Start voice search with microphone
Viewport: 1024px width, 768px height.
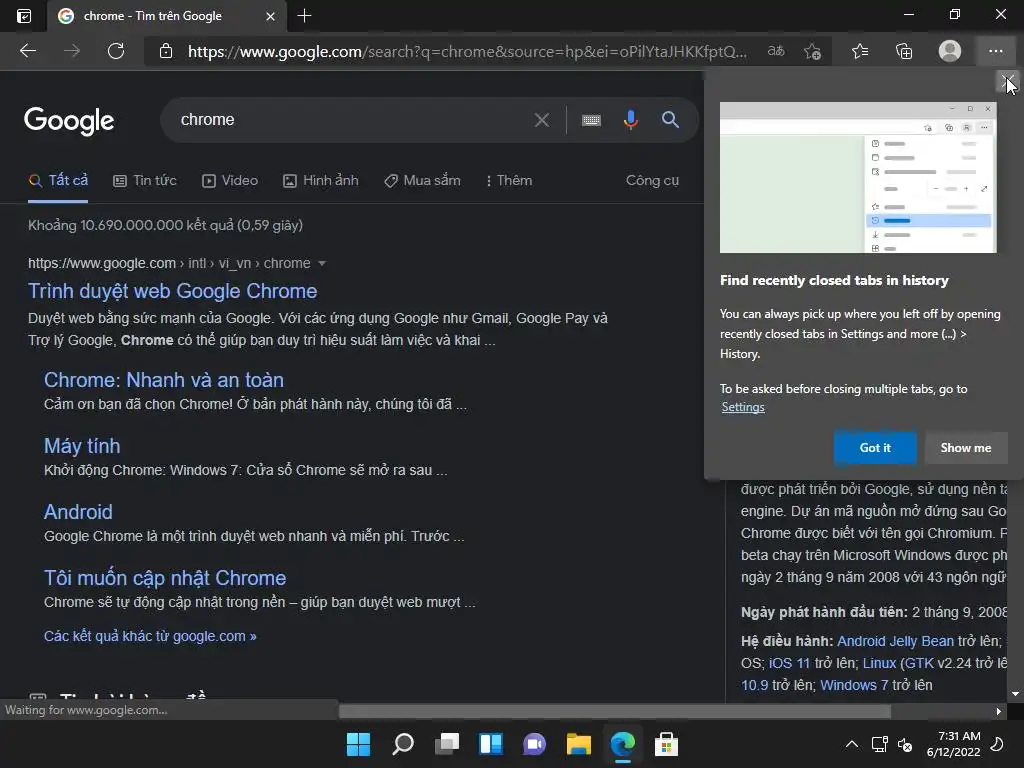click(x=630, y=120)
